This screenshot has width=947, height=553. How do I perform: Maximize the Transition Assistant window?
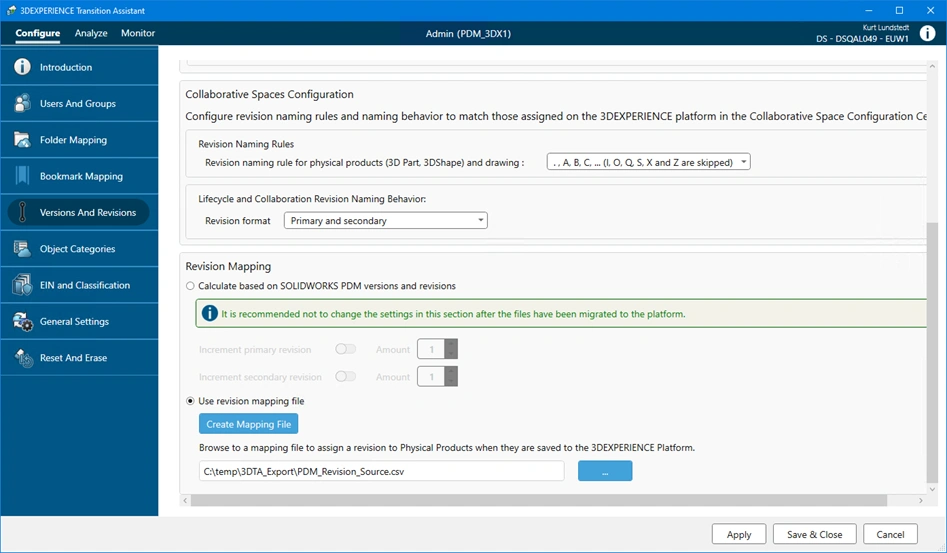[x=899, y=10]
